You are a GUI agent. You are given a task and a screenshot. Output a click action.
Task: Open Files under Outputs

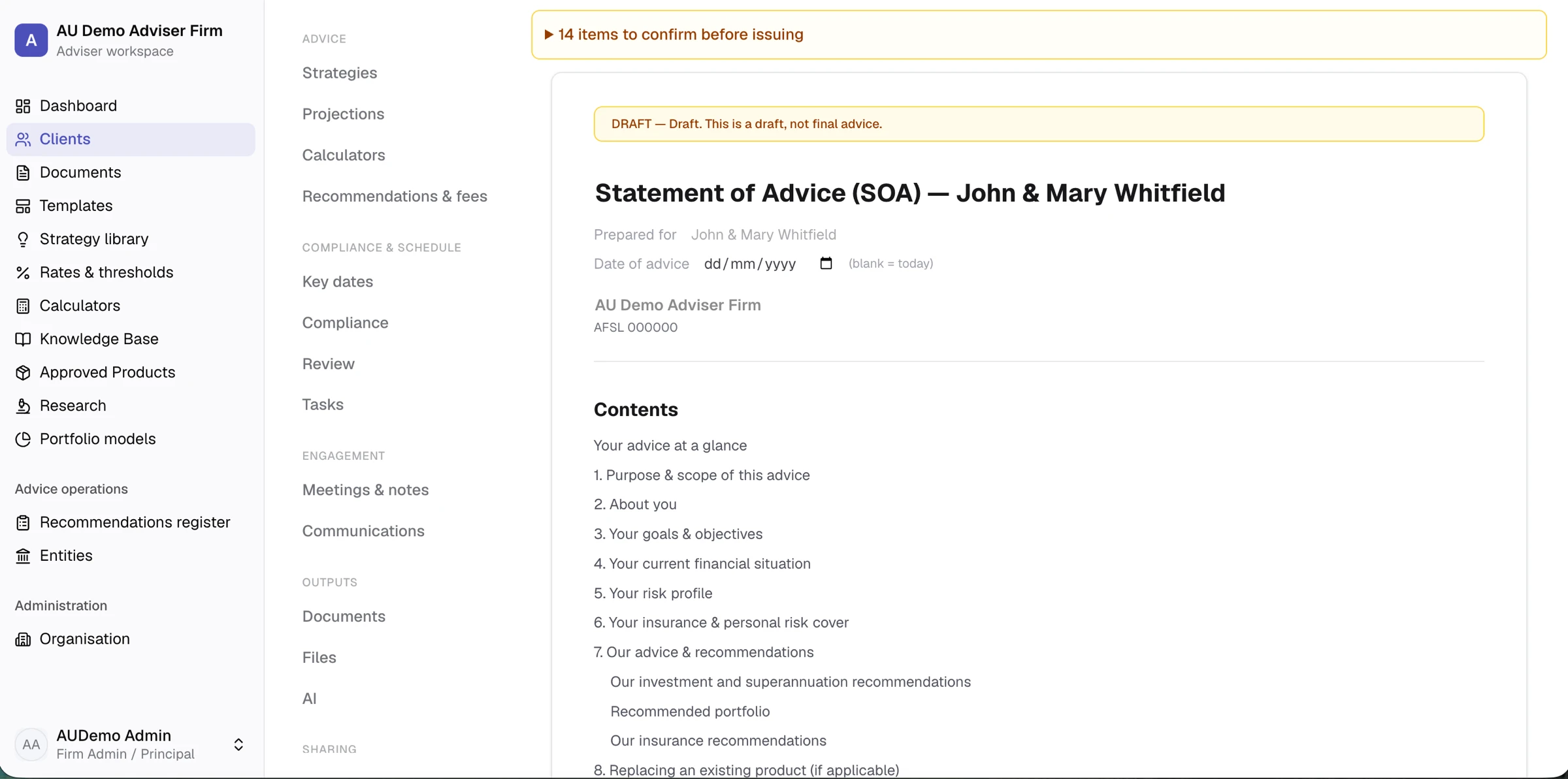click(319, 658)
